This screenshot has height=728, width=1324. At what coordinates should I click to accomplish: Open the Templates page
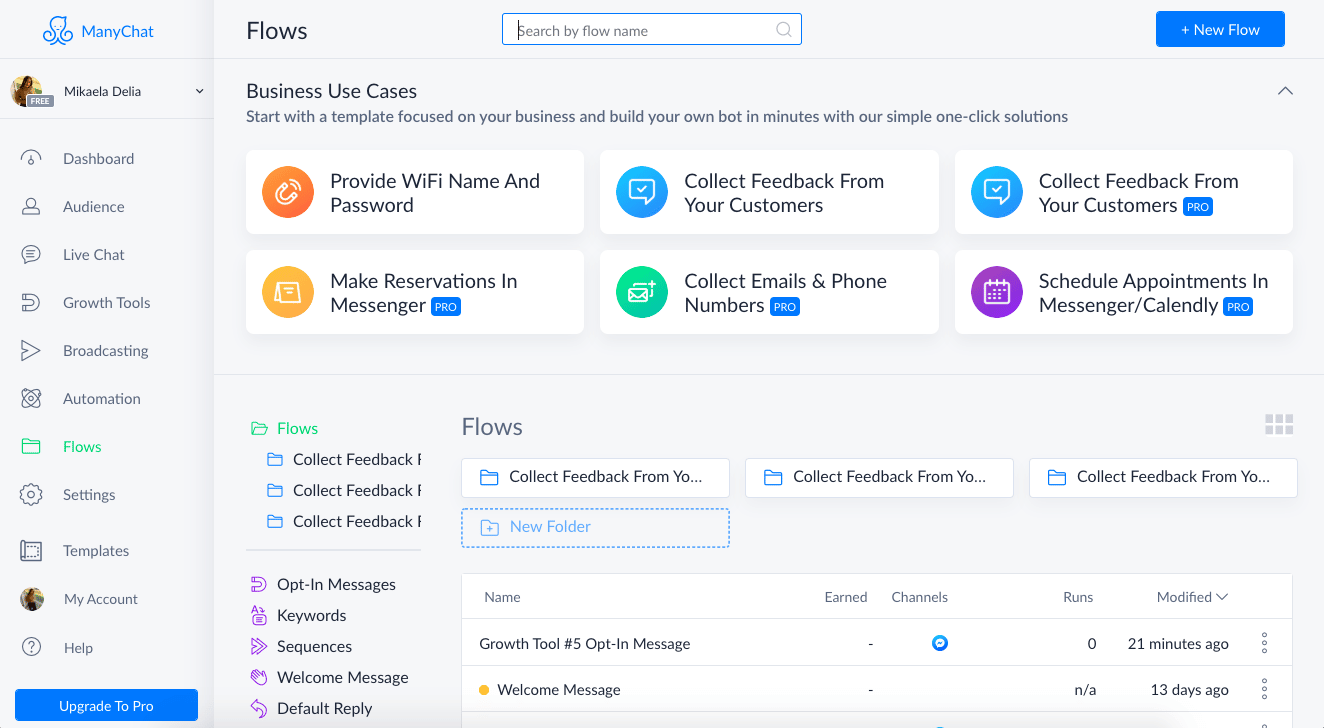coord(96,550)
